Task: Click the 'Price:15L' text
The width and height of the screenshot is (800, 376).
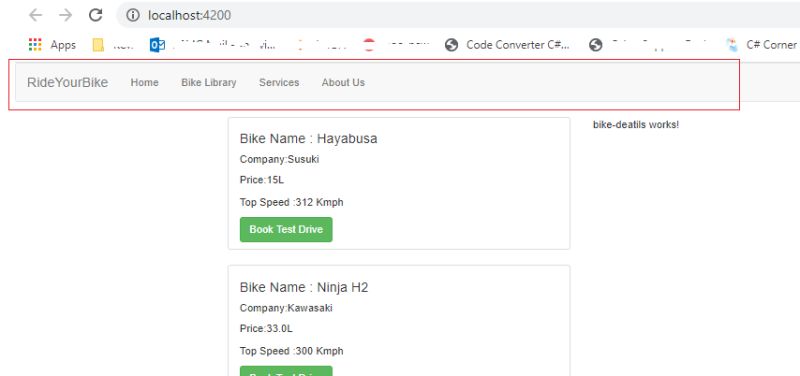Action: click(262, 180)
